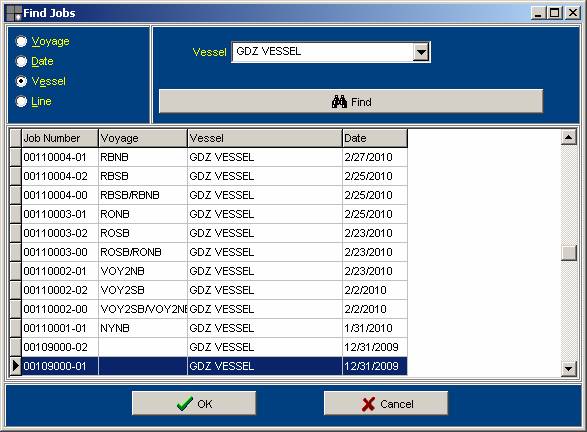This screenshot has width=587, height=432.
Task: Click row selector for job 00110004-01
Action: click(x=15, y=157)
